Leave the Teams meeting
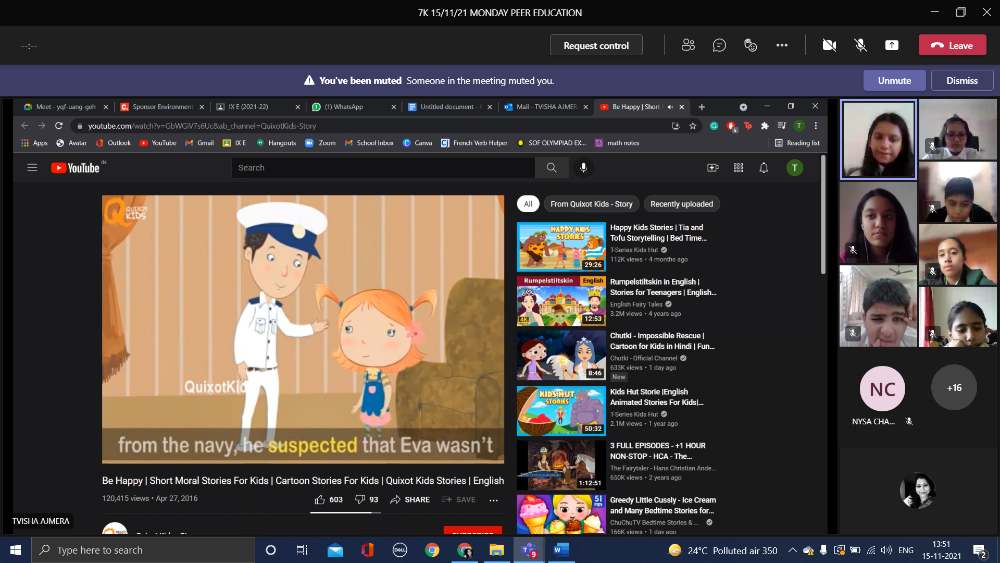This screenshot has height=563, width=1000. [x=952, y=45]
